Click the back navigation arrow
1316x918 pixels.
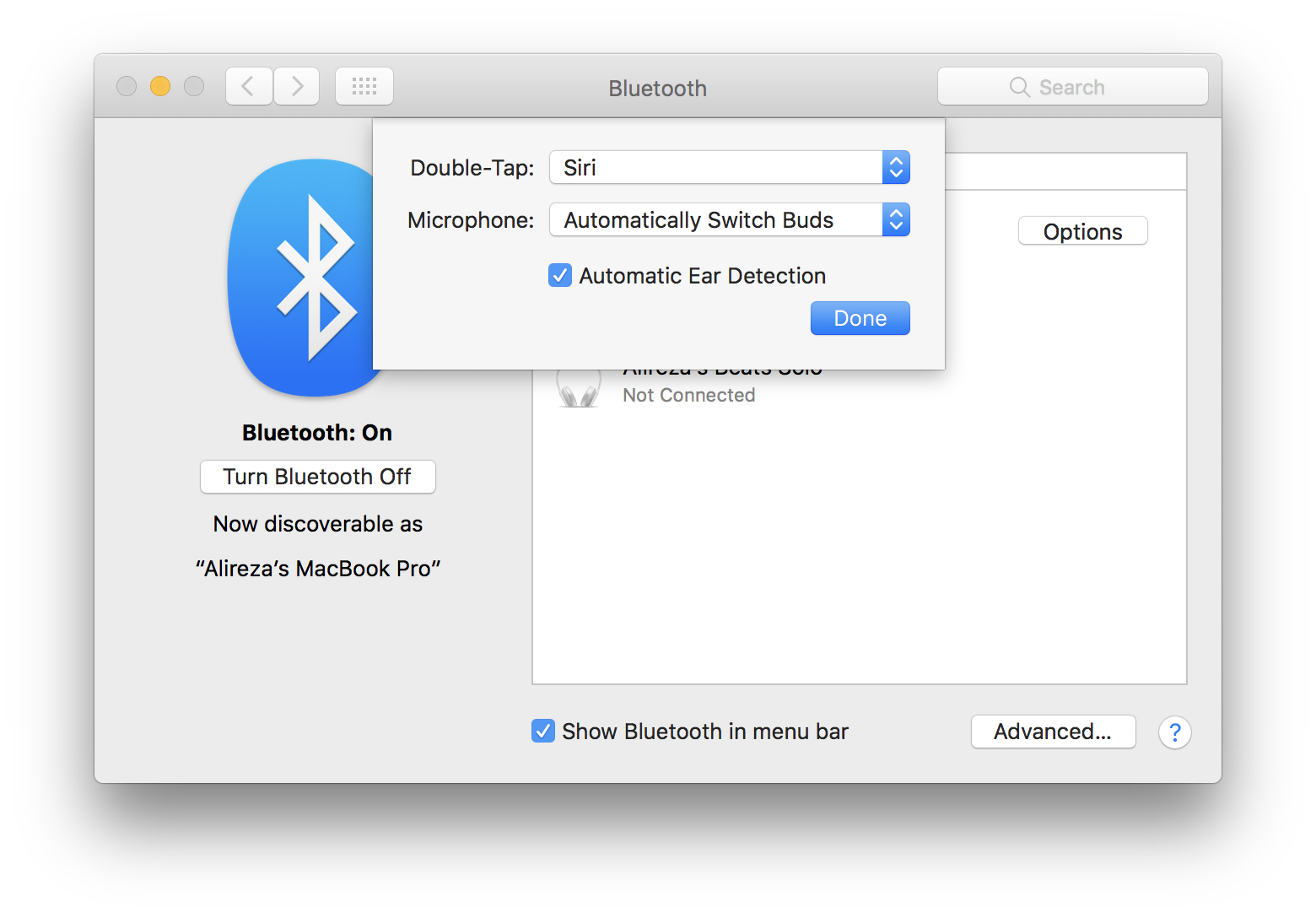point(249,86)
